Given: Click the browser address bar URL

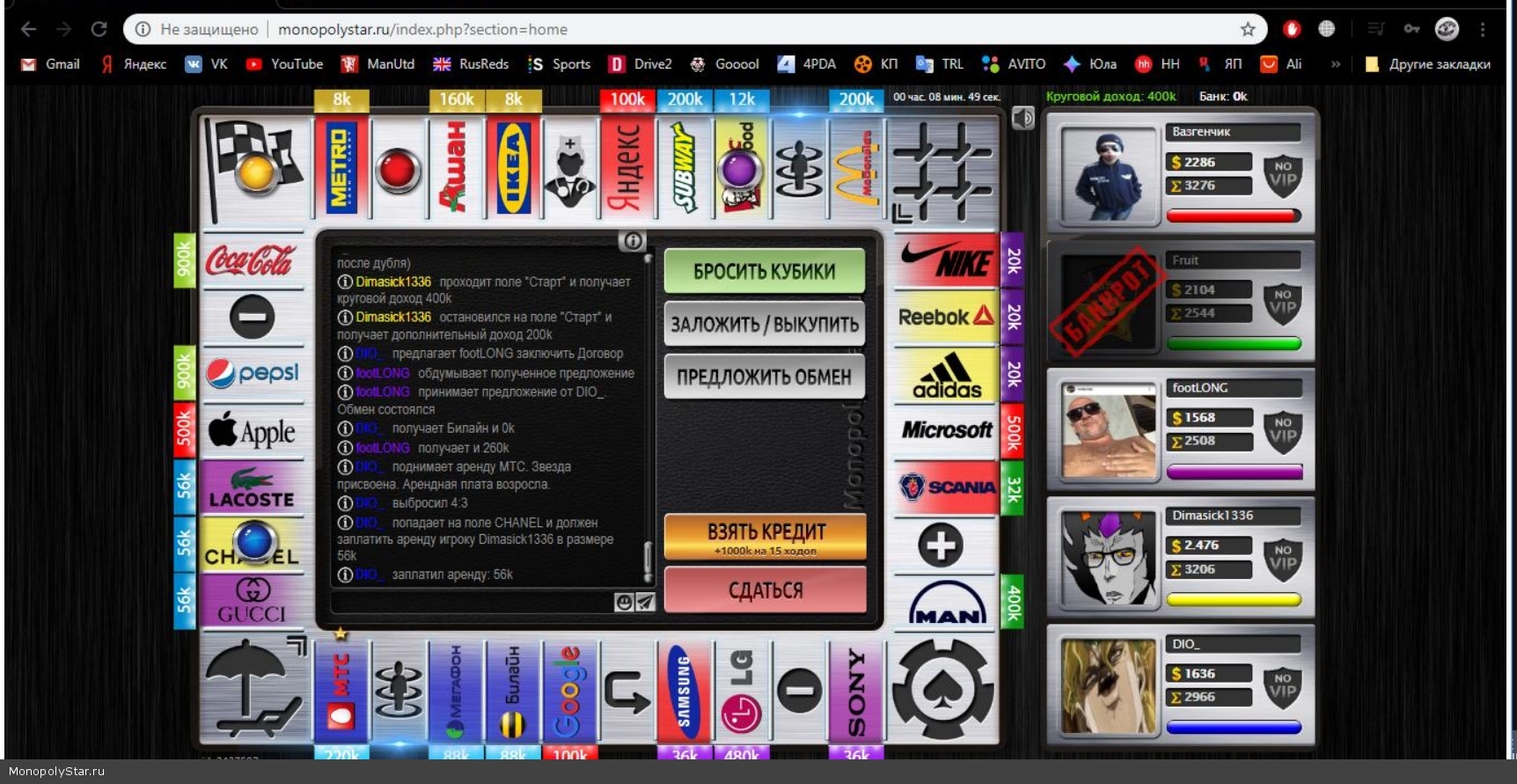Looking at the screenshot, I should coord(423,29).
